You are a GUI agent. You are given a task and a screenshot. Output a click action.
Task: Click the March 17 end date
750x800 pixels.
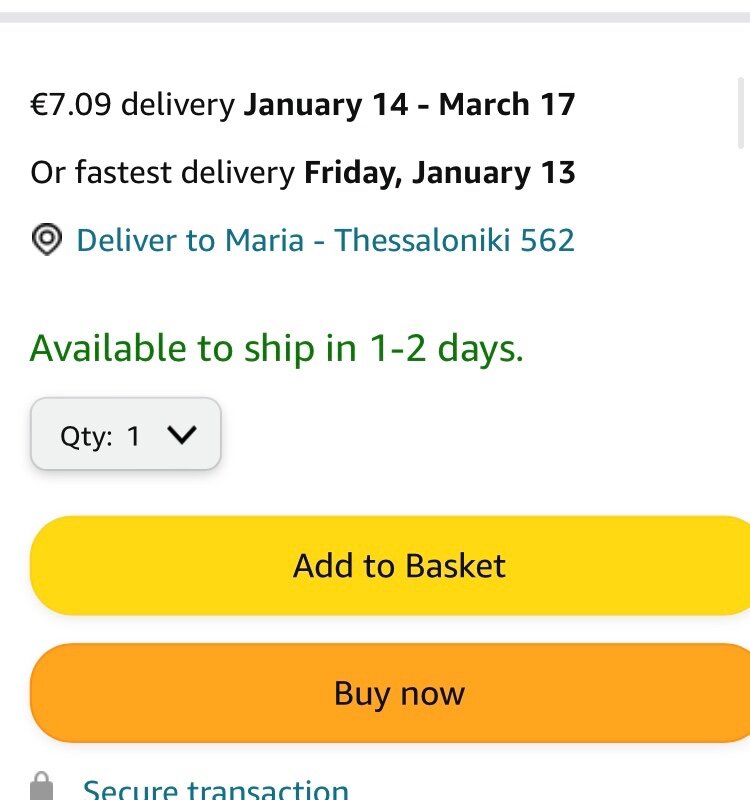tap(507, 105)
